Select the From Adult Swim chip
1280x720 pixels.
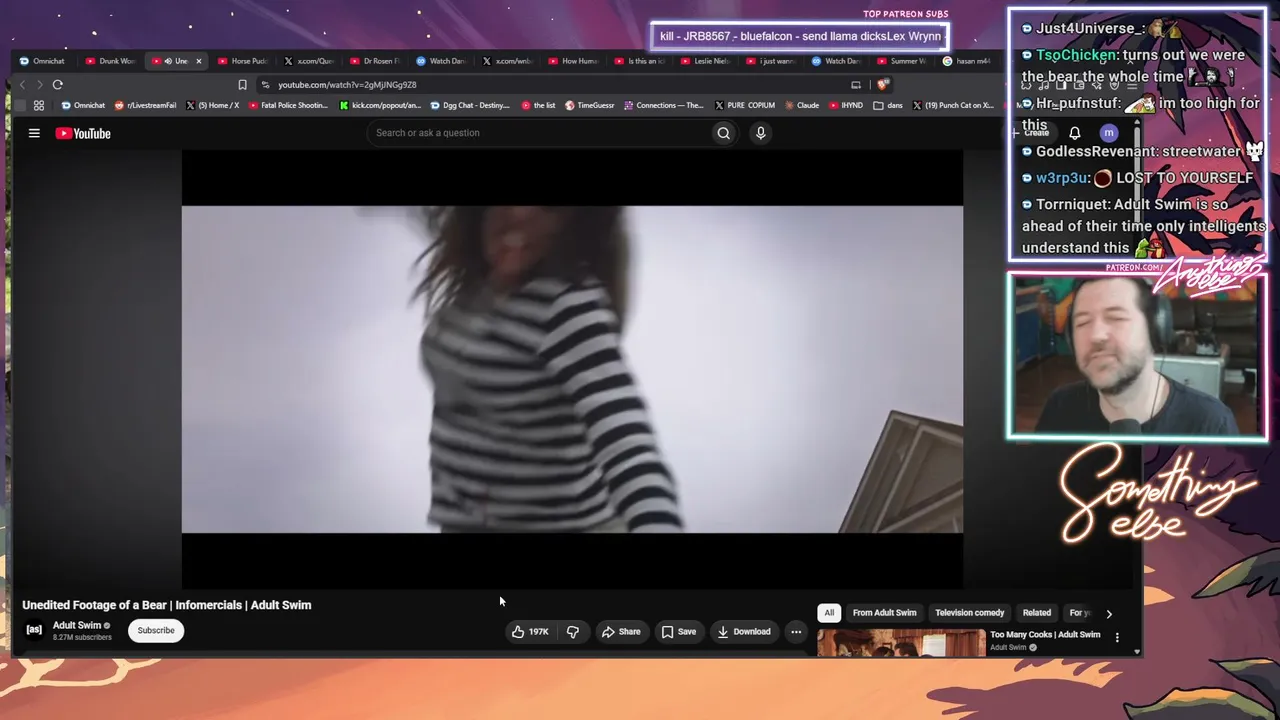(x=884, y=613)
